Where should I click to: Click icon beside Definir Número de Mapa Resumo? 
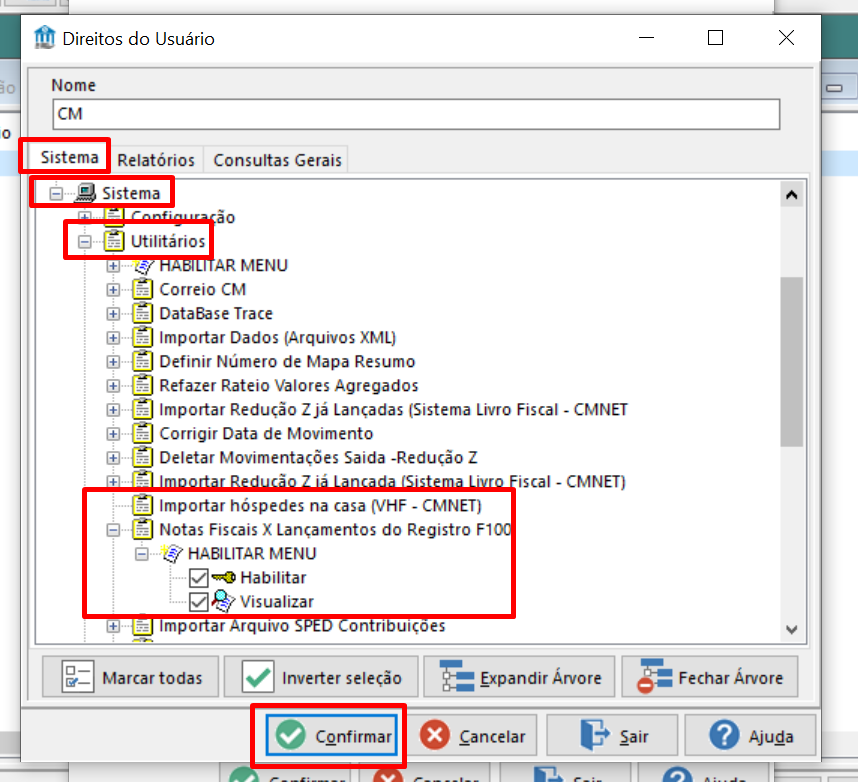142,361
